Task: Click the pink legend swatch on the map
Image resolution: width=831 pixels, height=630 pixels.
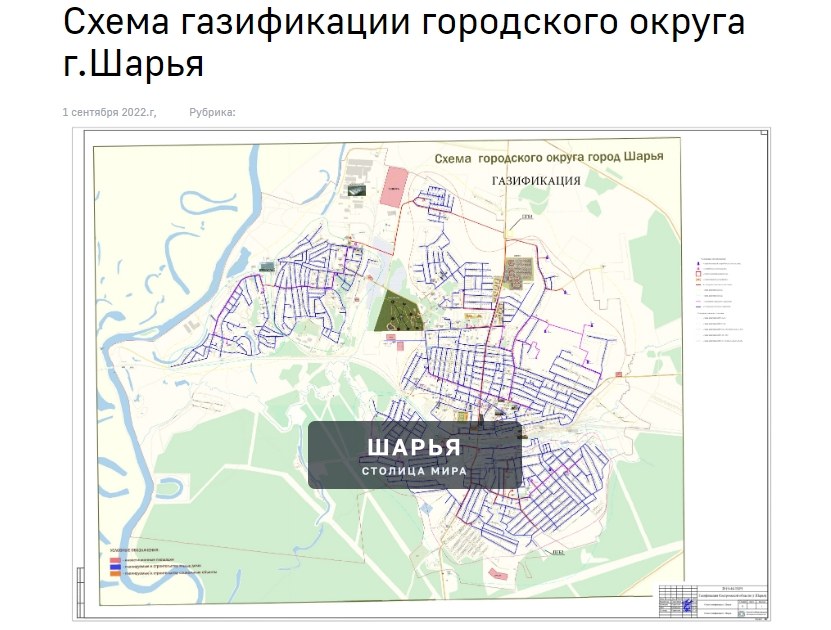Action: tap(115, 560)
